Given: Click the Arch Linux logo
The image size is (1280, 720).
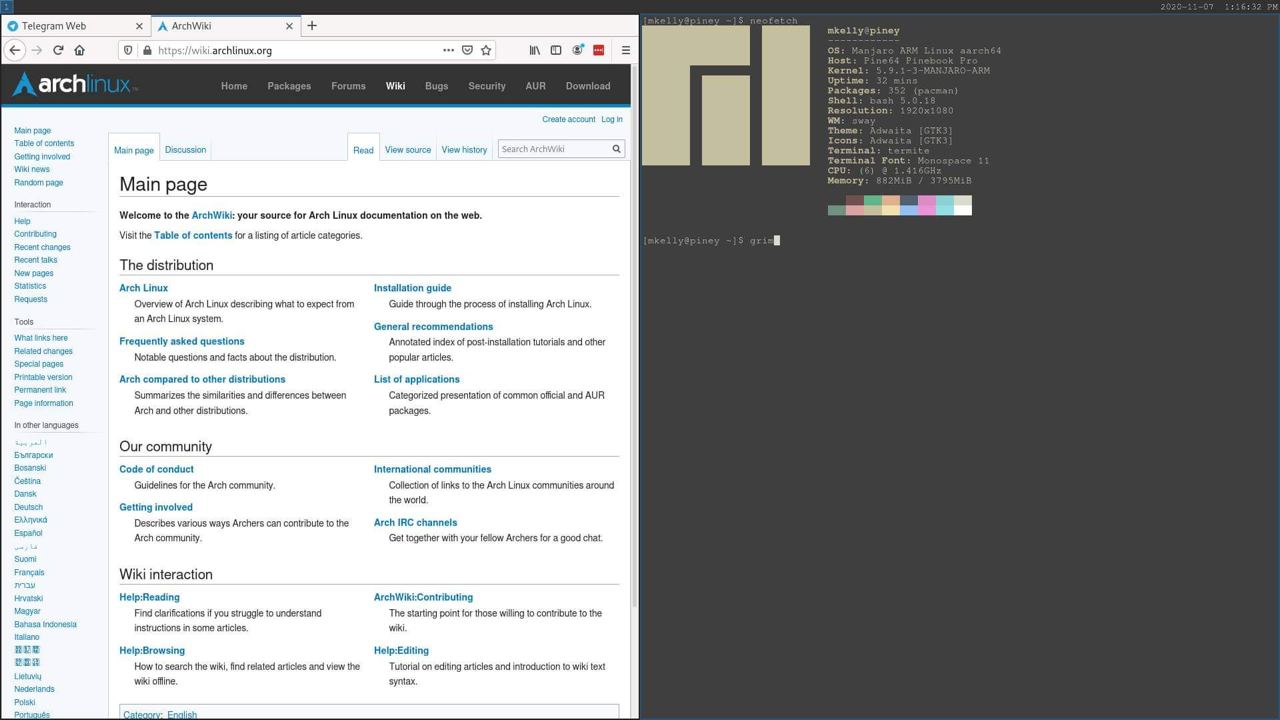Looking at the screenshot, I should click(x=75, y=85).
